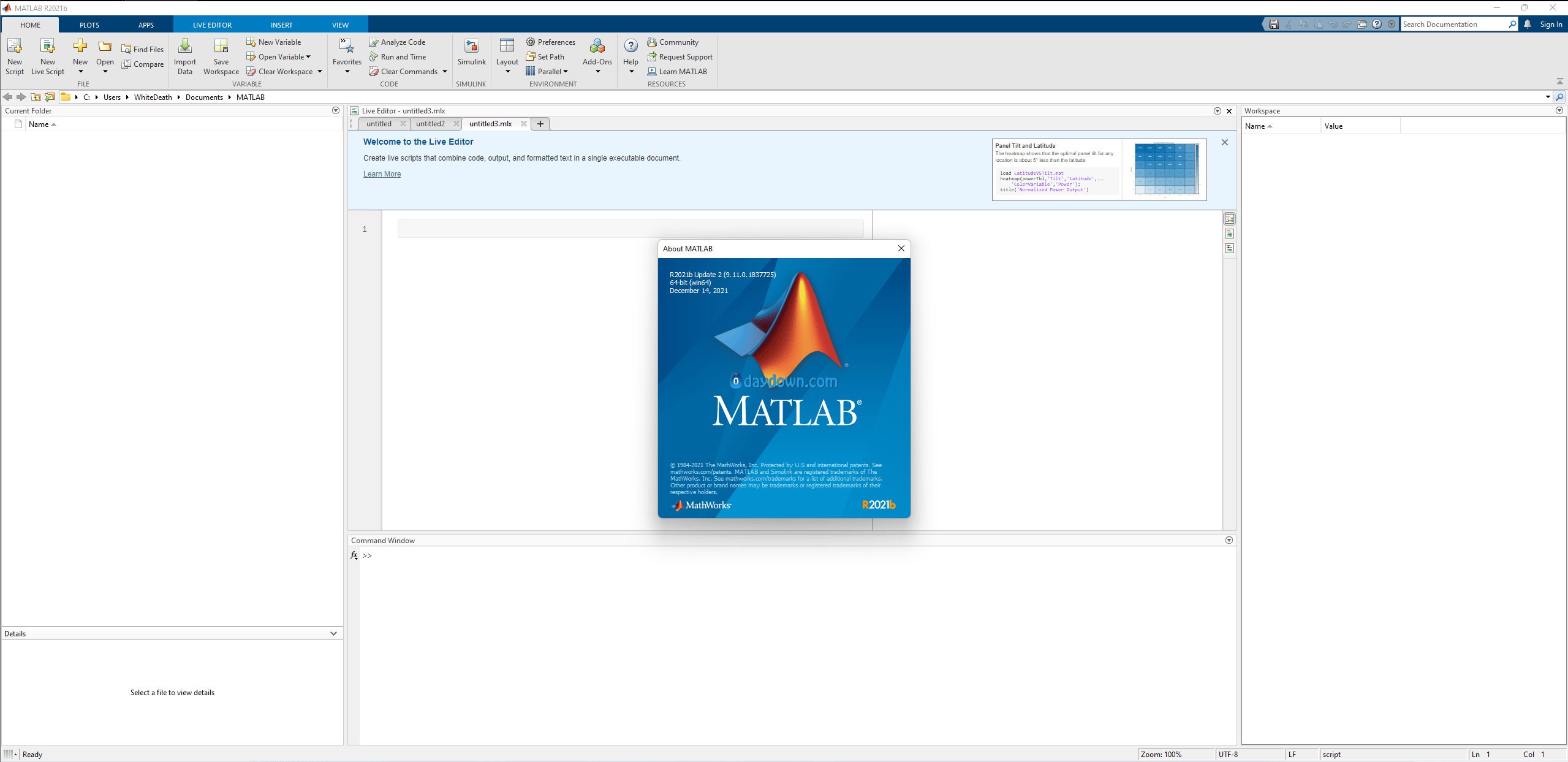Click Analyze Code
This screenshot has height=762, width=1568.
[397, 42]
